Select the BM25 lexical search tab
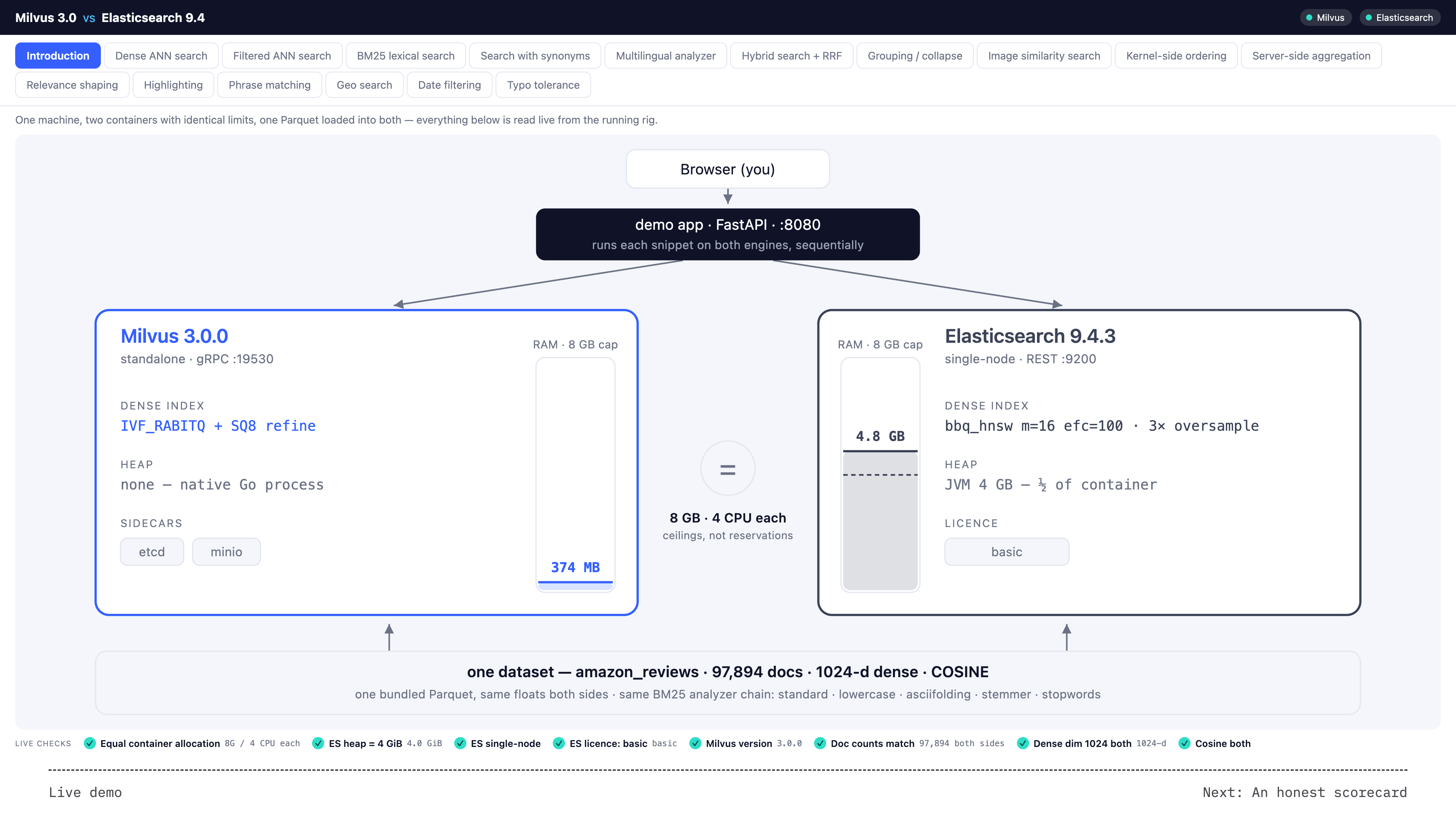1456x819 pixels. pyautogui.click(x=406, y=55)
